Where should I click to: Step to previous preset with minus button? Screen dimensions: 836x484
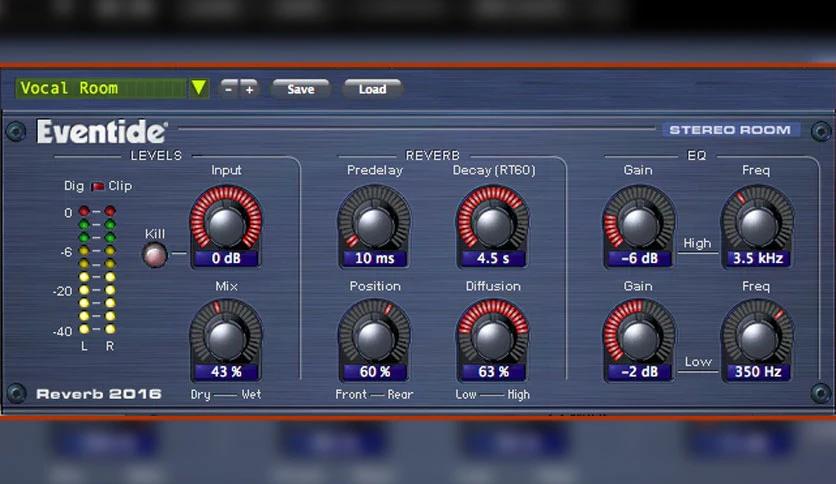pos(229,89)
